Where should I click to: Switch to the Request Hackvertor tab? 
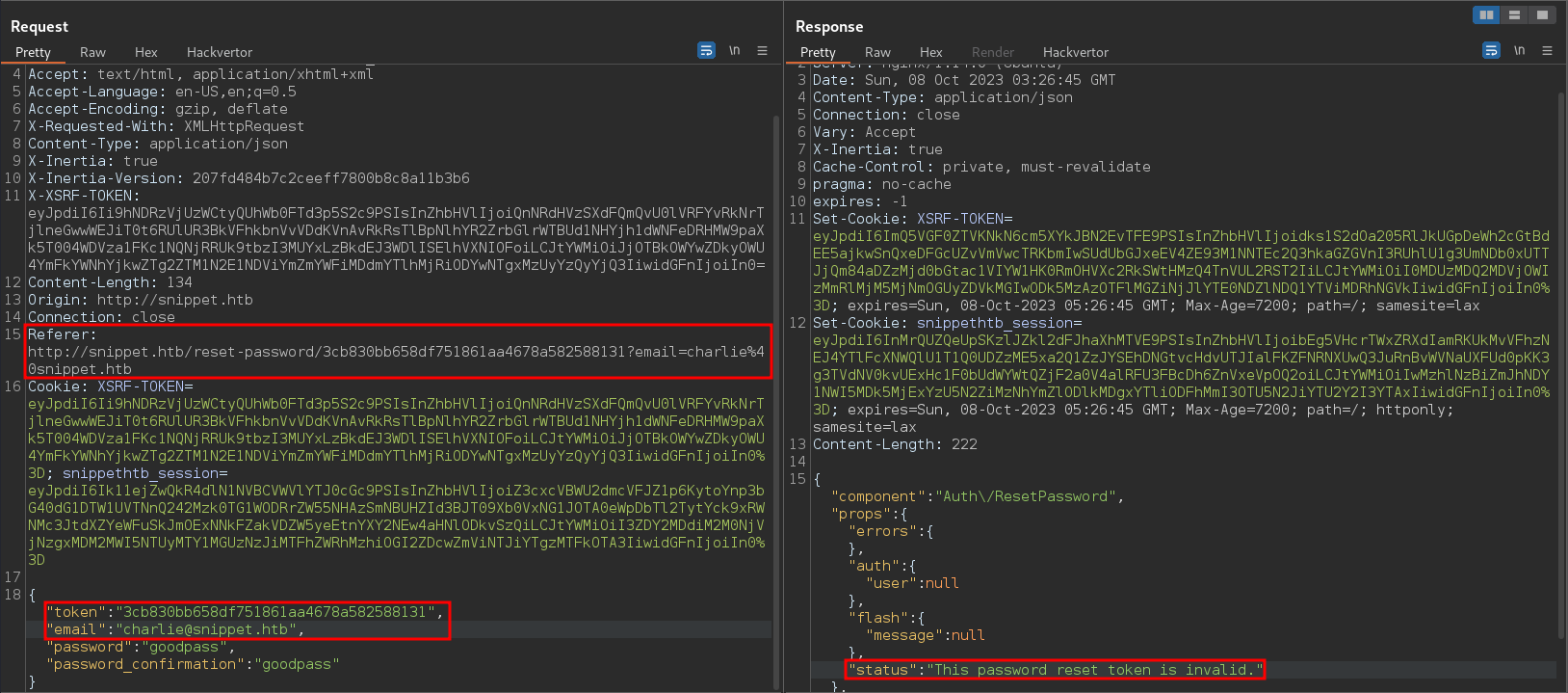point(220,52)
